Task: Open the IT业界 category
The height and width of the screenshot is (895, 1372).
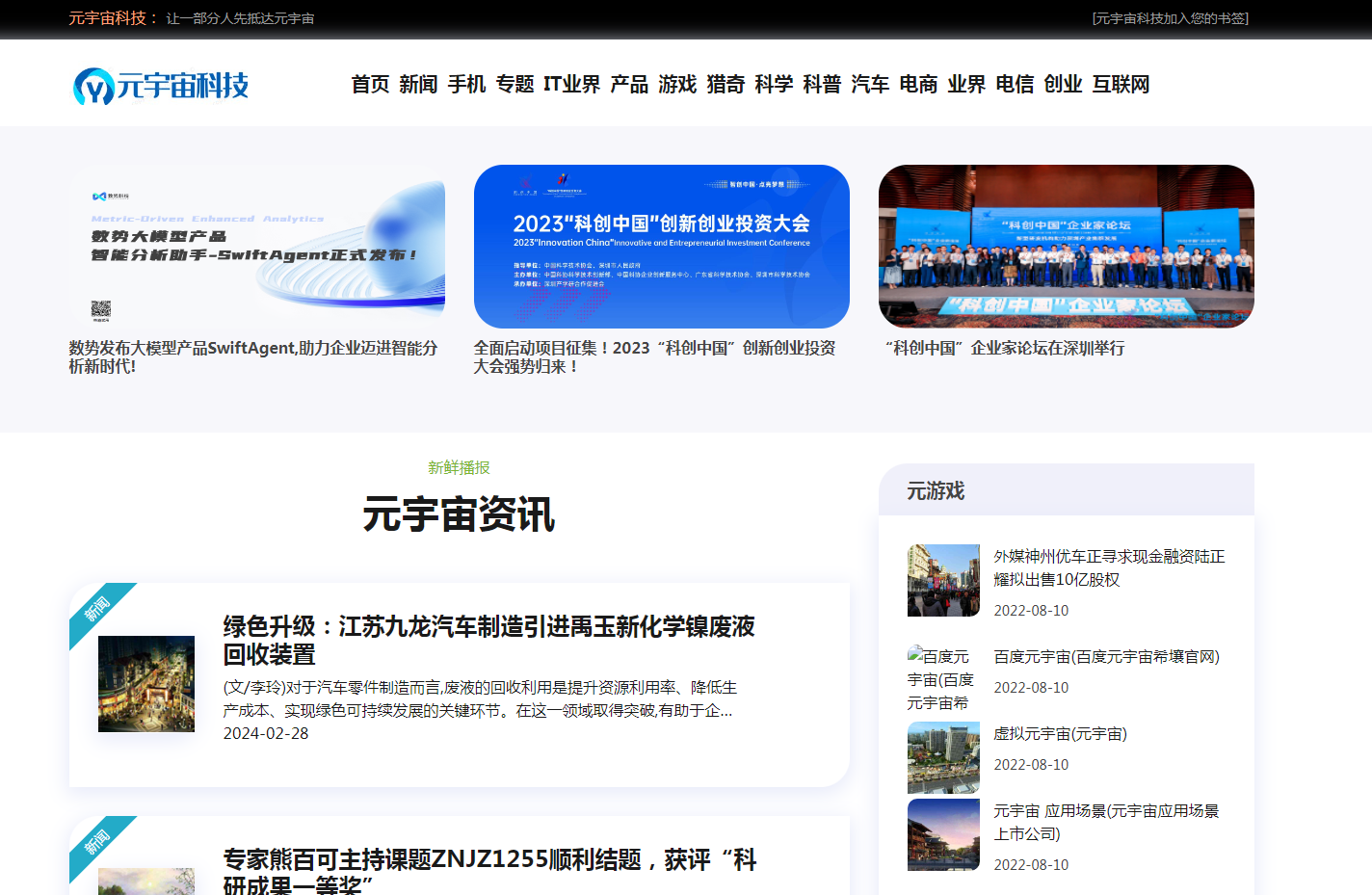Action: [572, 85]
